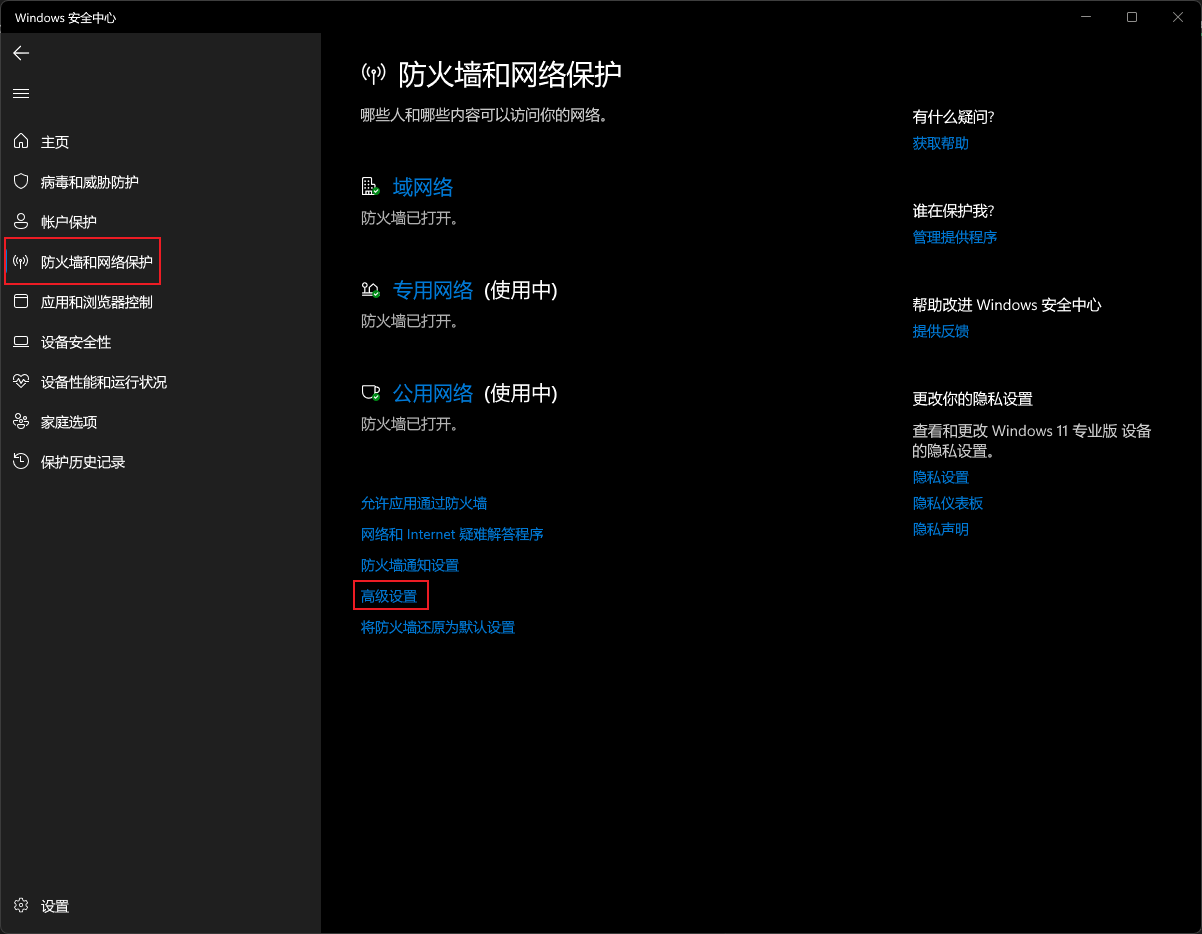Image resolution: width=1202 pixels, height=934 pixels.
Task: Toggle the hamburger navigation menu
Action: point(21,93)
